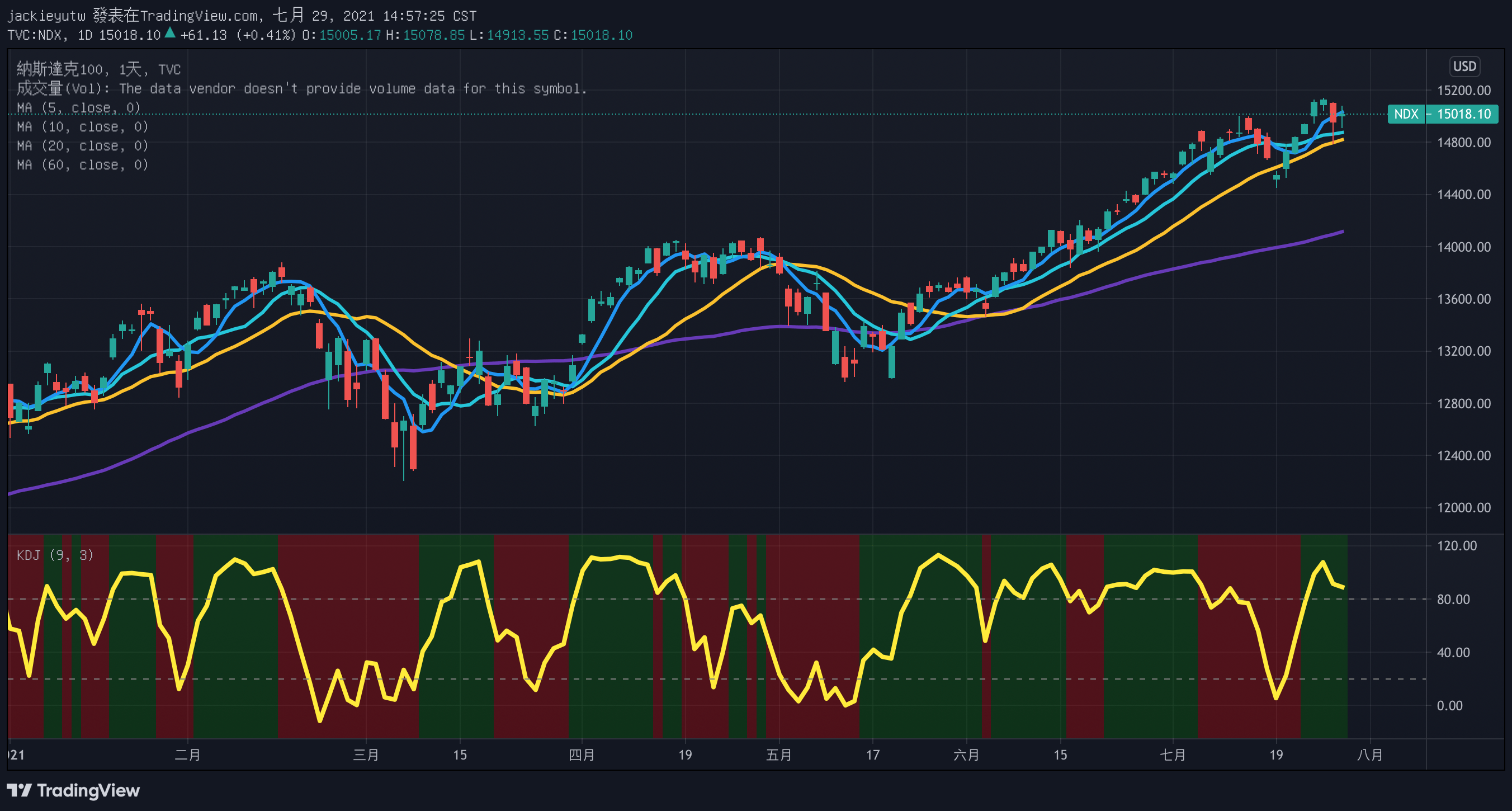Image resolution: width=1512 pixels, height=811 pixels.
Task: Select the MA (60, close, 0) legend
Action: point(82,165)
